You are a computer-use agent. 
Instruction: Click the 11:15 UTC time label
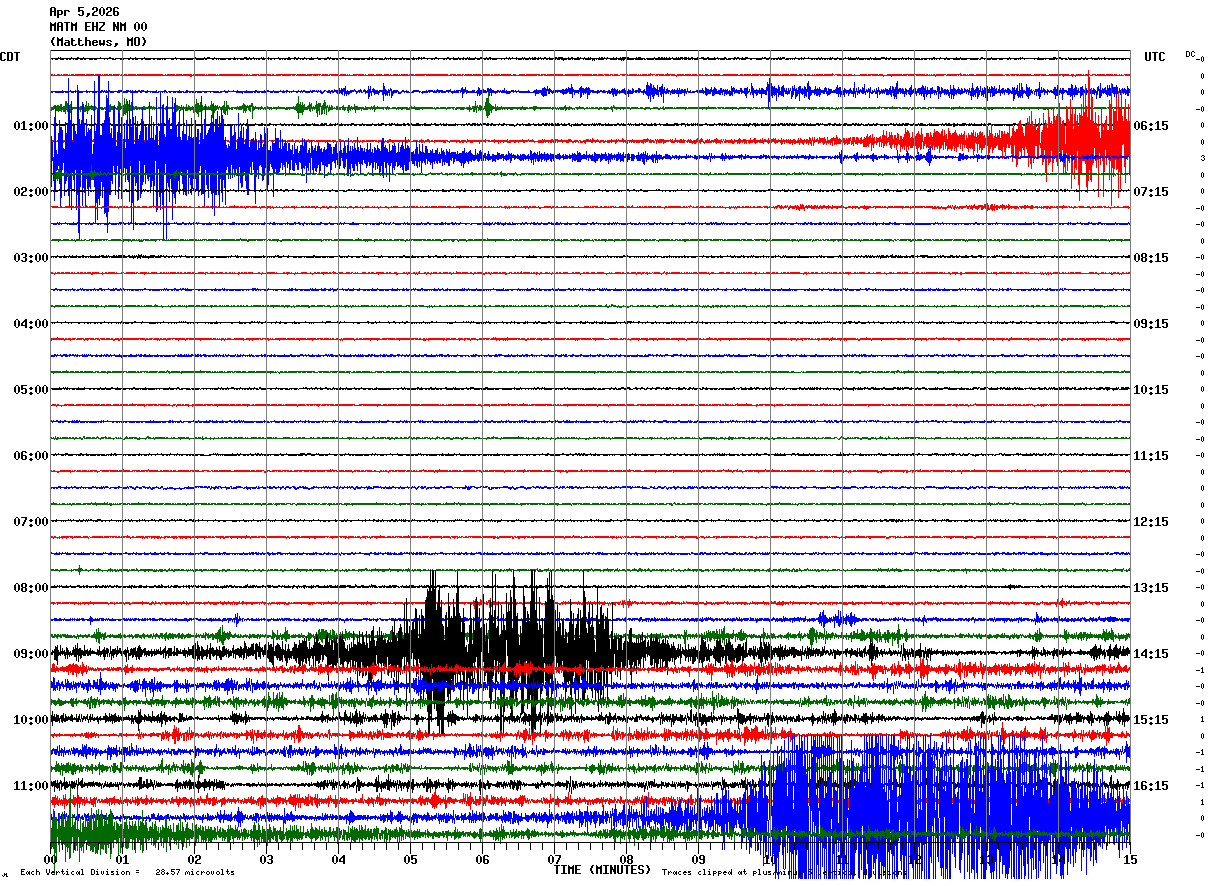coord(1152,456)
